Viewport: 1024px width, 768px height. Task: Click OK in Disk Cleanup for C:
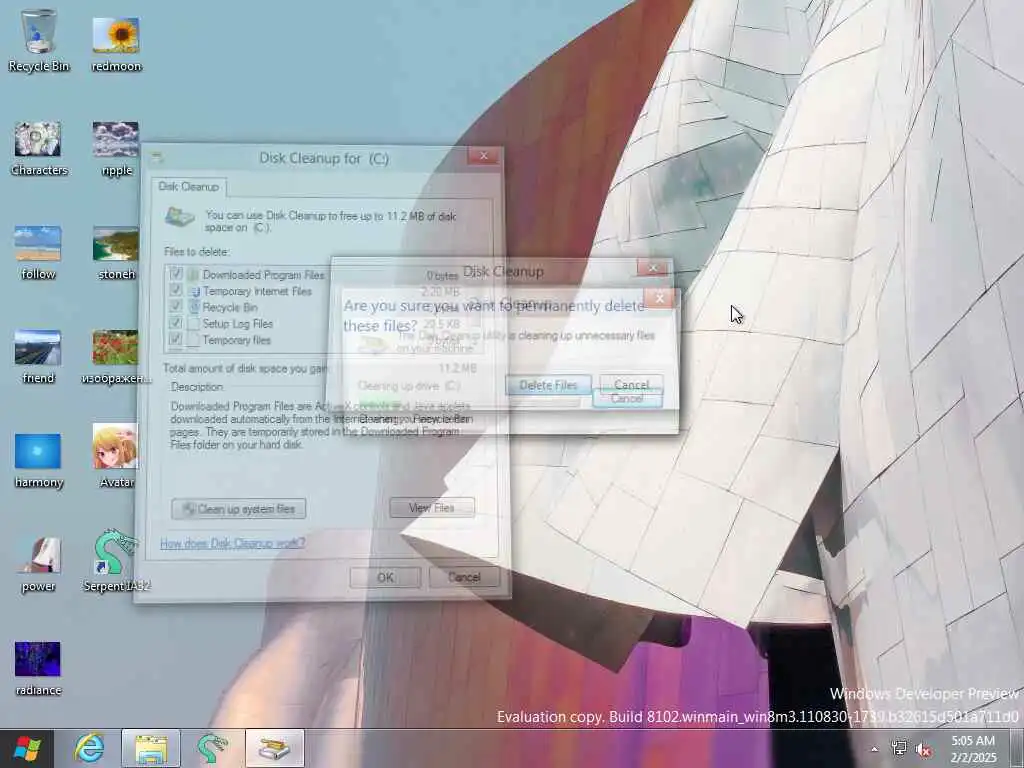(385, 577)
